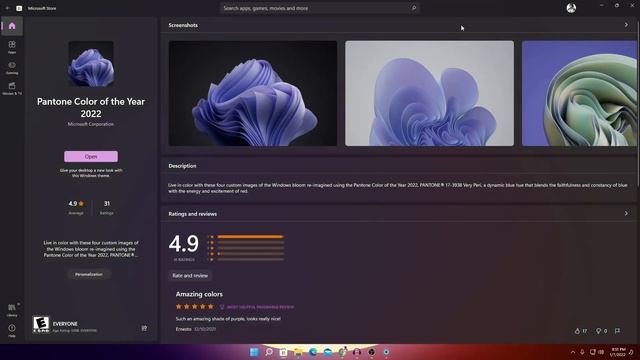Click the headphones taskbar icon
The image size is (640, 360).
[357, 352]
